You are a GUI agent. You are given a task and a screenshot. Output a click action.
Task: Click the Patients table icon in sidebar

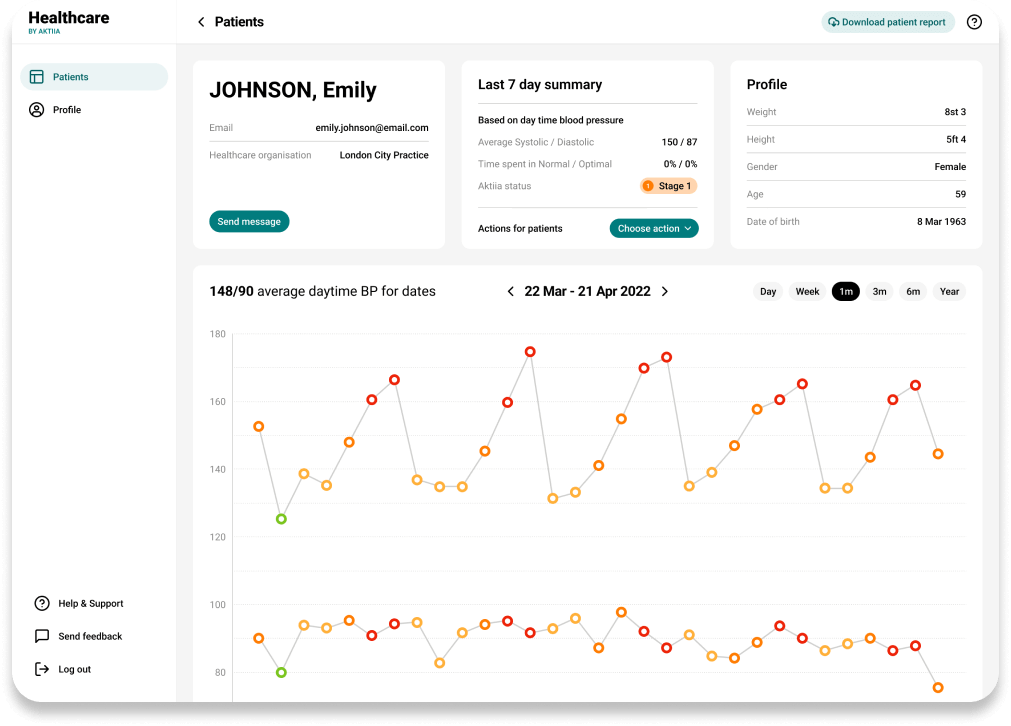click(x=37, y=77)
